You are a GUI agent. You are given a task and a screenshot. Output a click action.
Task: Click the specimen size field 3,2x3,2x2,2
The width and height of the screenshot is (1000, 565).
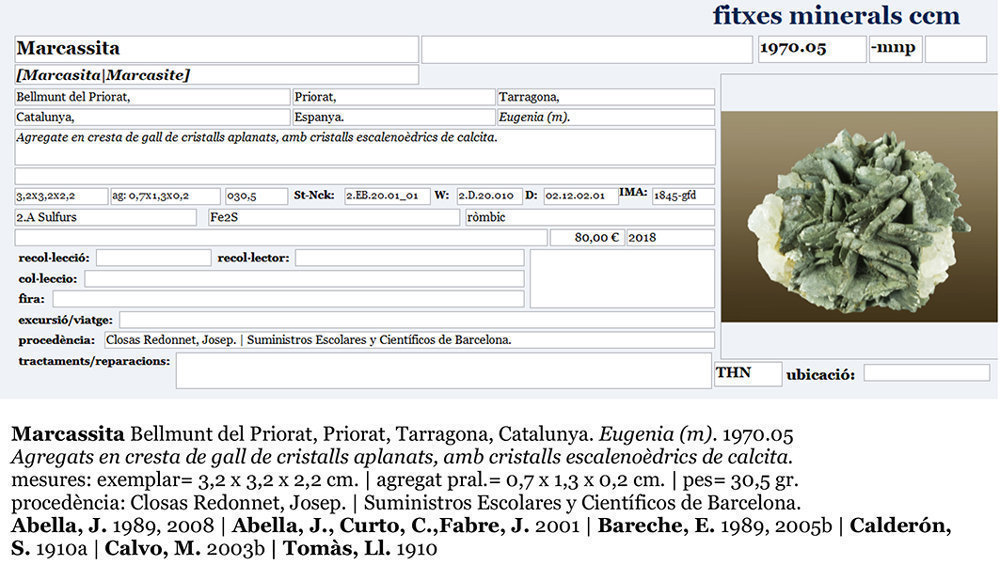pos(61,196)
